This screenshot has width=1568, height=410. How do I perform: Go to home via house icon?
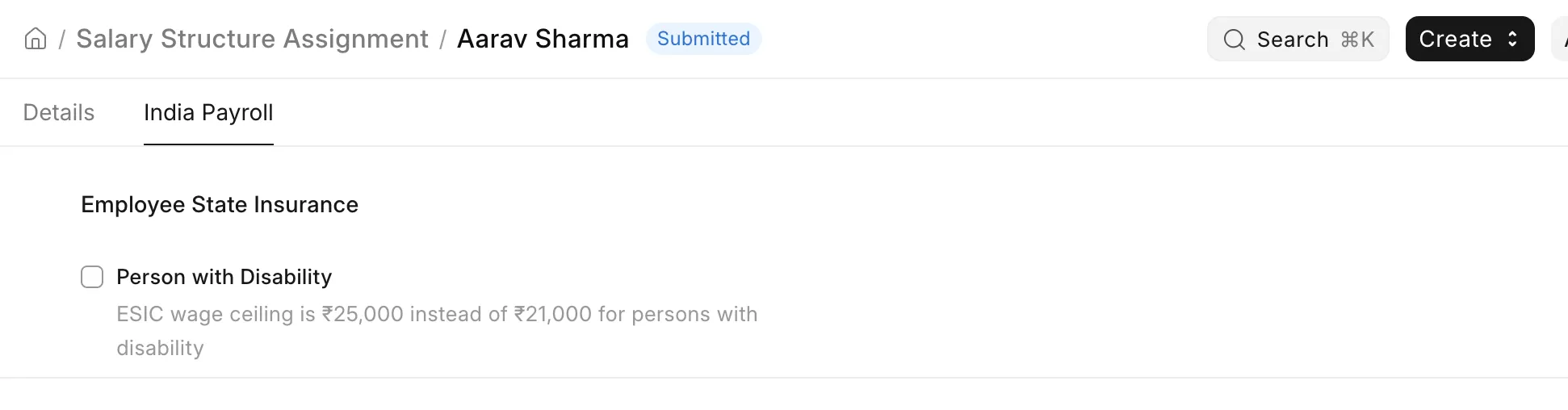point(36,39)
